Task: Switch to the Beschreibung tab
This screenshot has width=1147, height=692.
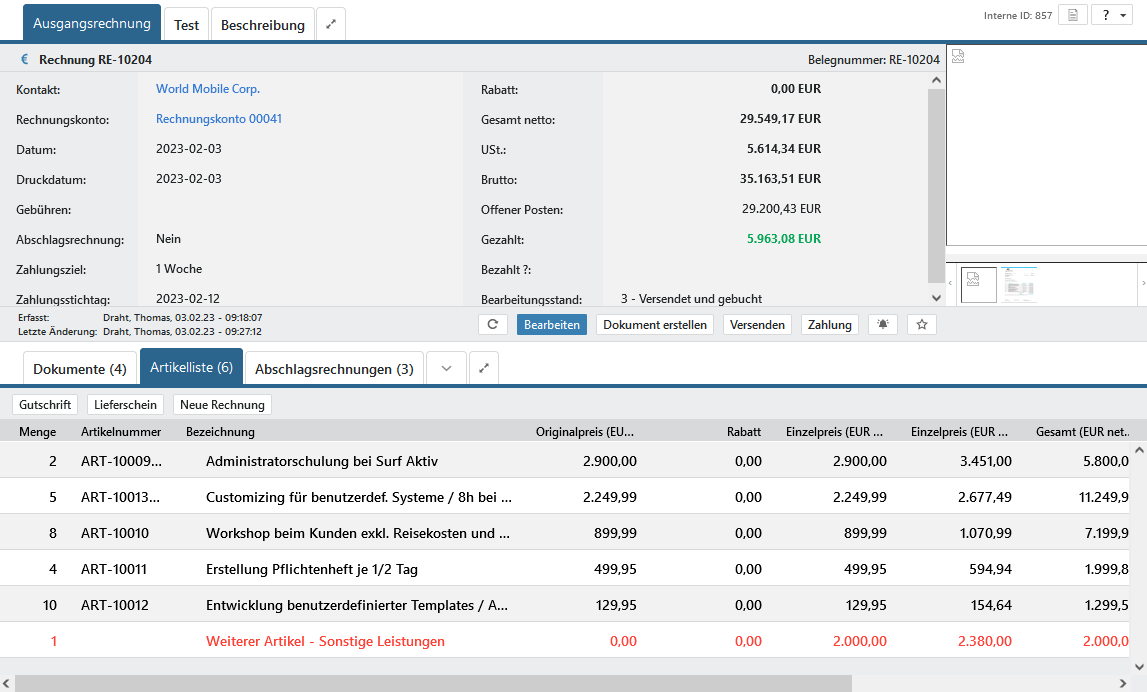Action: tap(262, 25)
